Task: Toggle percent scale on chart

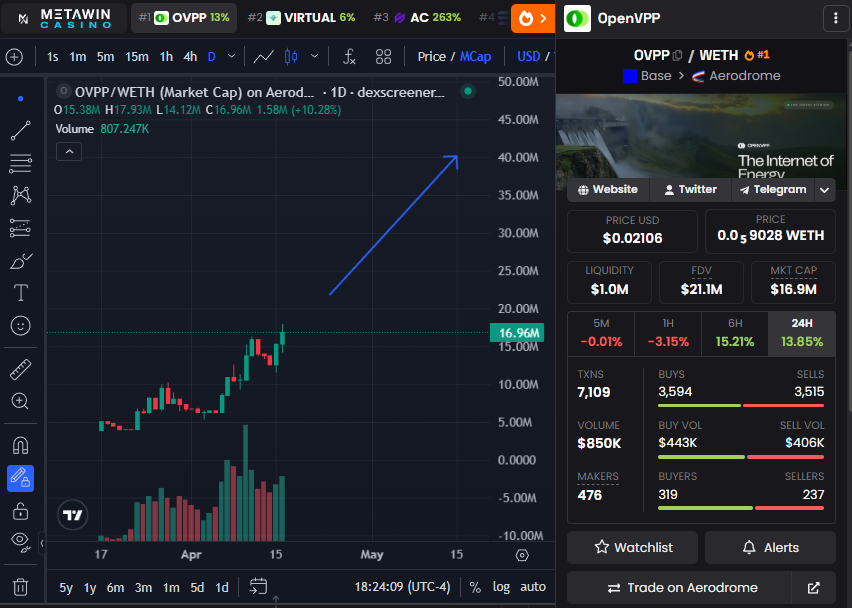Action: tap(475, 587)
